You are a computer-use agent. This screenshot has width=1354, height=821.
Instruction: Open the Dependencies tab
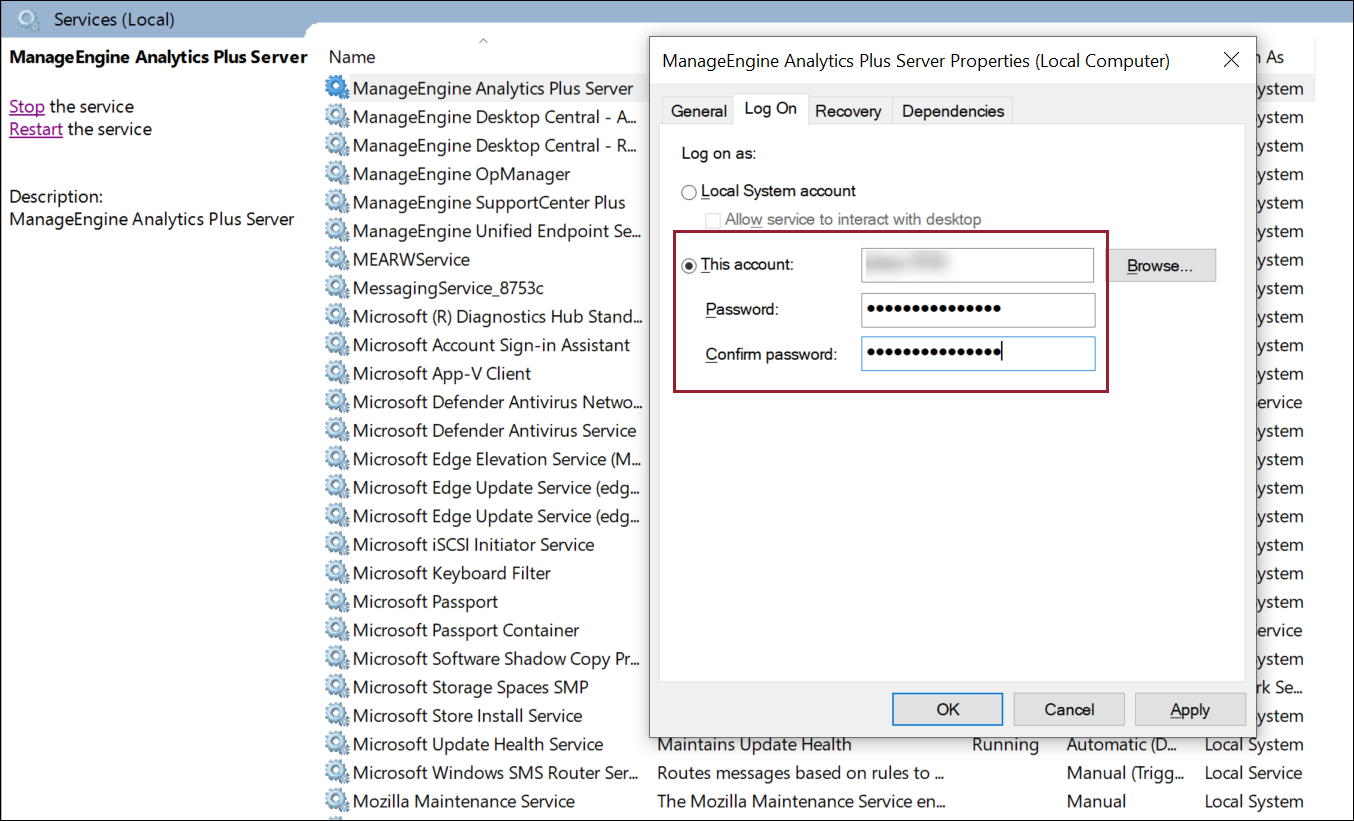click(x=953, y=111)
